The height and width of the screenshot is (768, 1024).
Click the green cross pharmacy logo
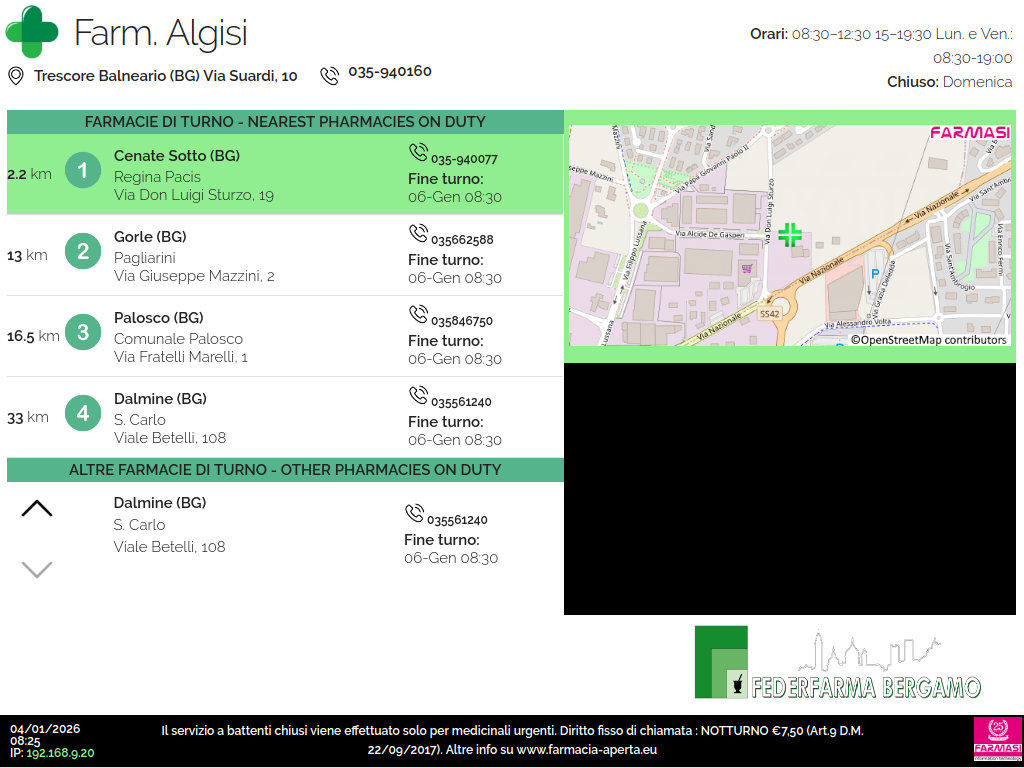pos(32,32)
